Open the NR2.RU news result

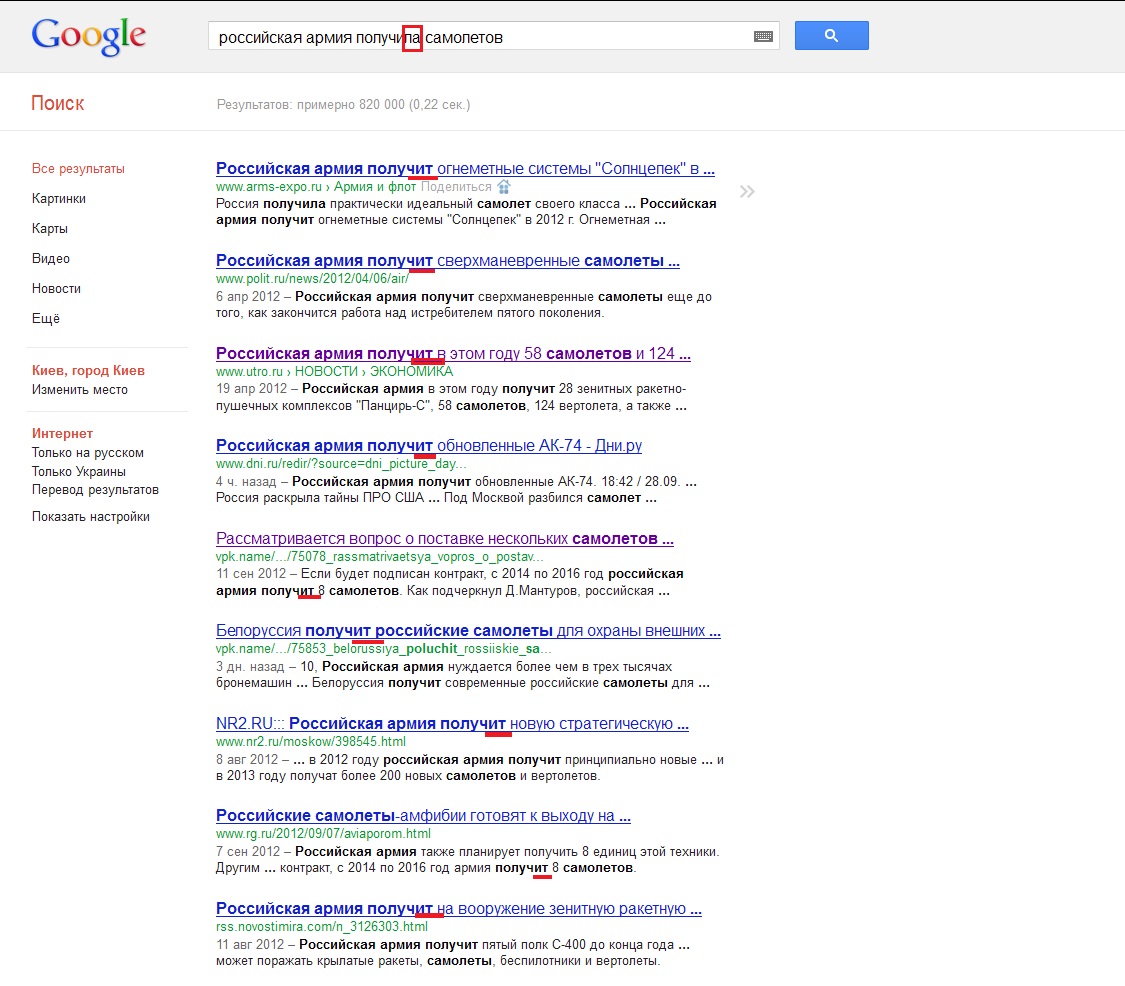point(451,722)
